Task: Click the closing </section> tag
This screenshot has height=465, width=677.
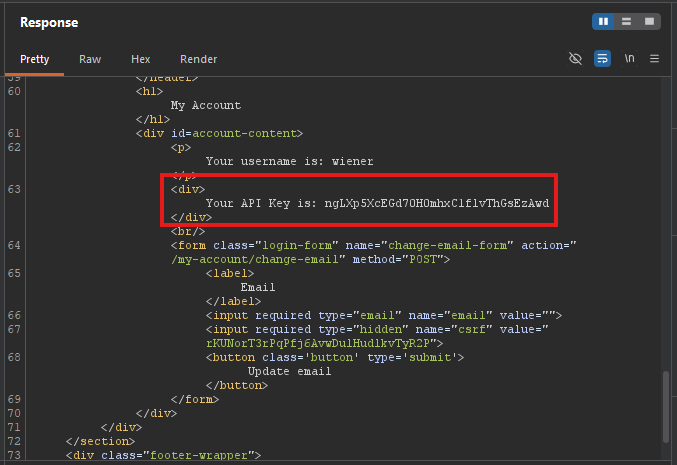Action: click(x=100, y=441)
